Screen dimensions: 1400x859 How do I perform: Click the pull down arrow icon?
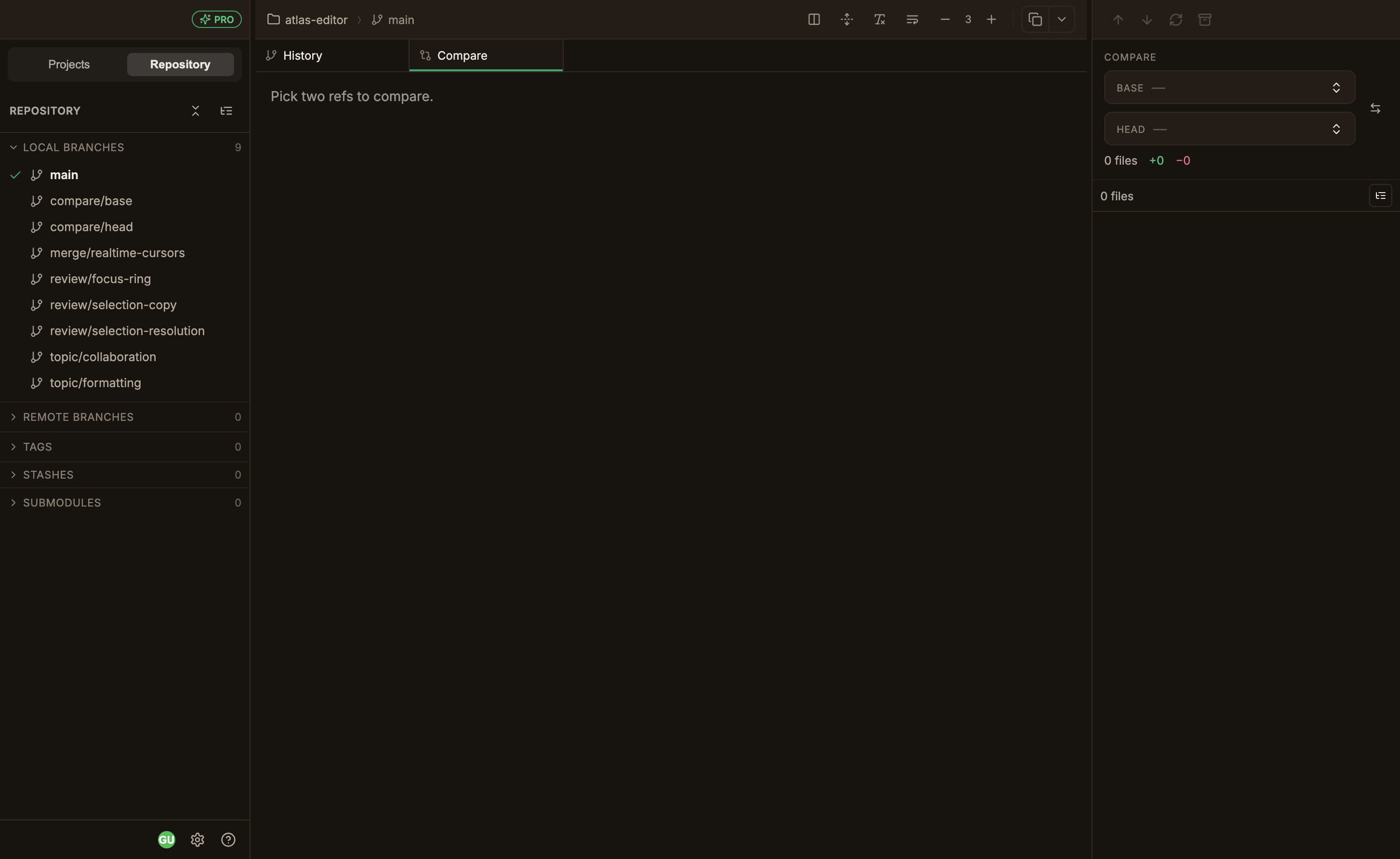[1147, 20]
